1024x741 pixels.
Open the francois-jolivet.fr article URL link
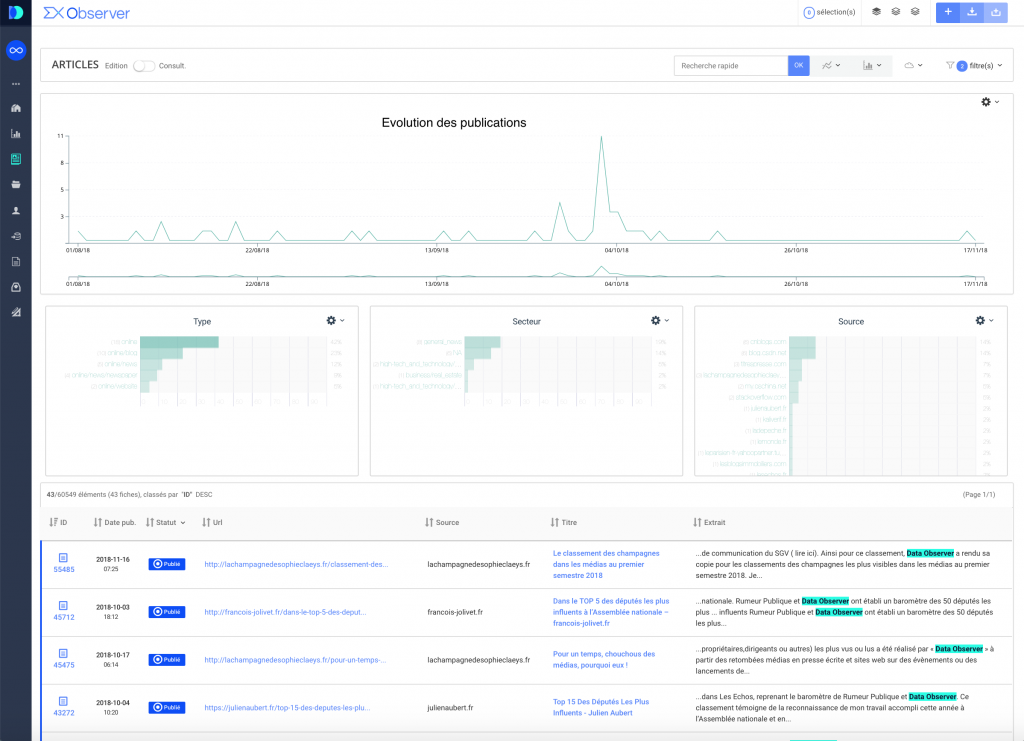click(x=296, y=611)
